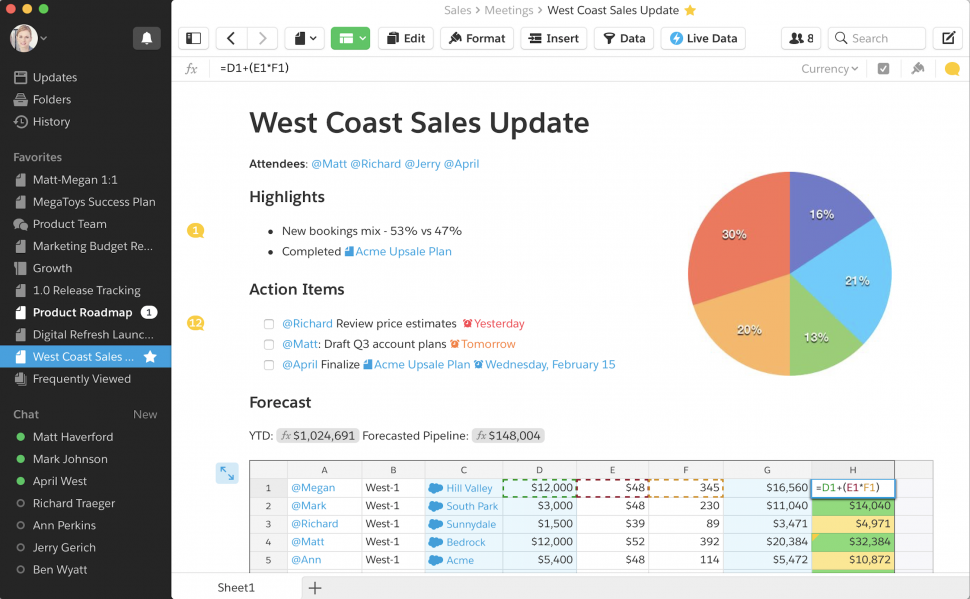Expand the spreadsheet with the blue arrows icon
The height and width of the screenshot is (599, 970).
(x=227, y=473)
